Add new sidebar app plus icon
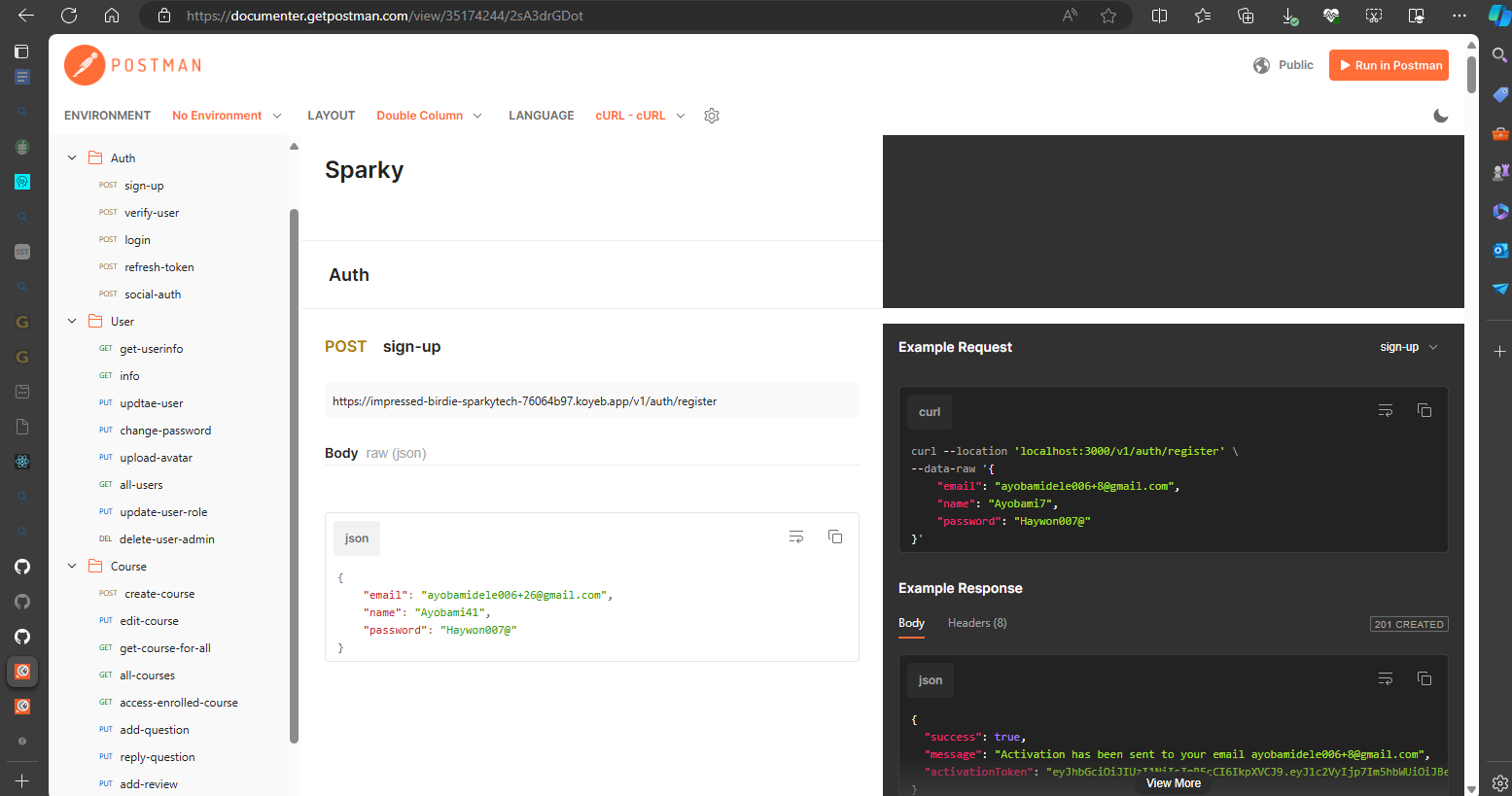 pyautogui.click(x=1500, y=351)
